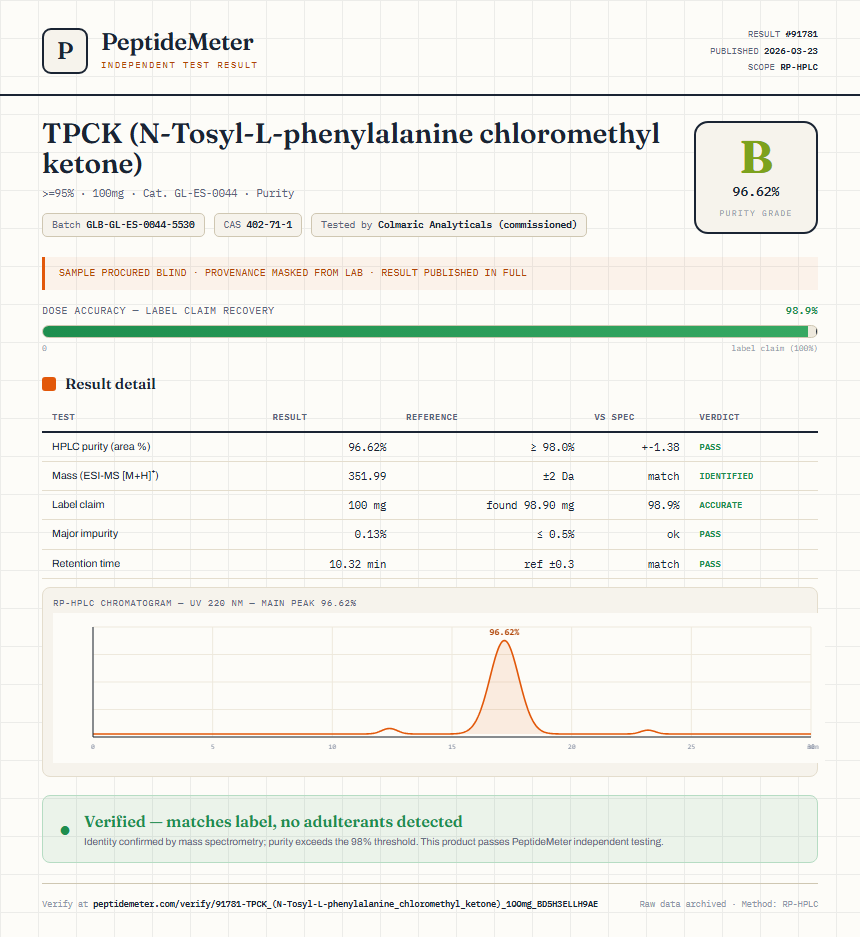The image size is (860, 937).
Task: Click the 0.13% impurity result cell
Action: [370, 534]
